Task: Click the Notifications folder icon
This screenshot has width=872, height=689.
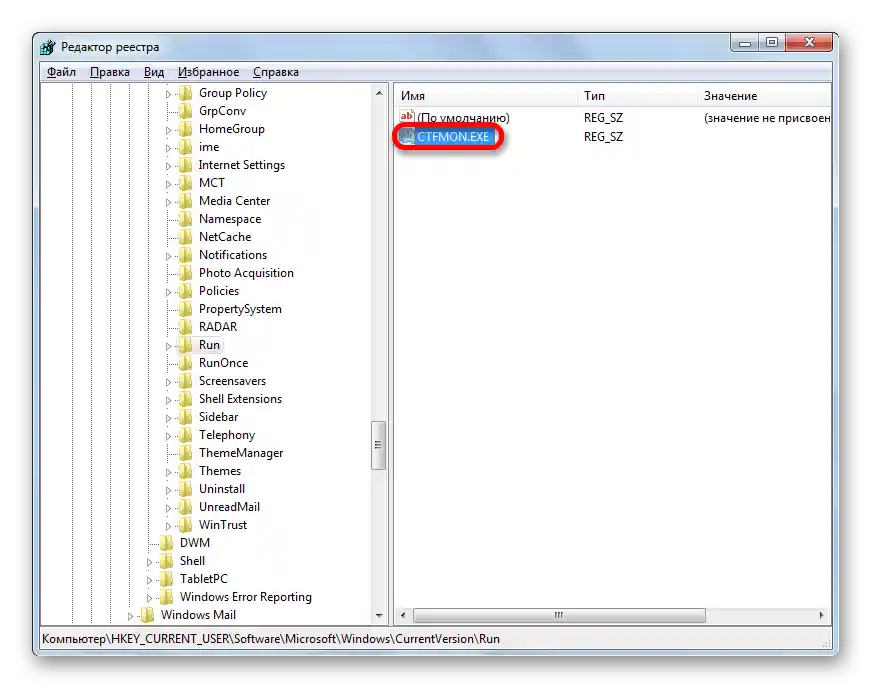Action: coord(186,255)
